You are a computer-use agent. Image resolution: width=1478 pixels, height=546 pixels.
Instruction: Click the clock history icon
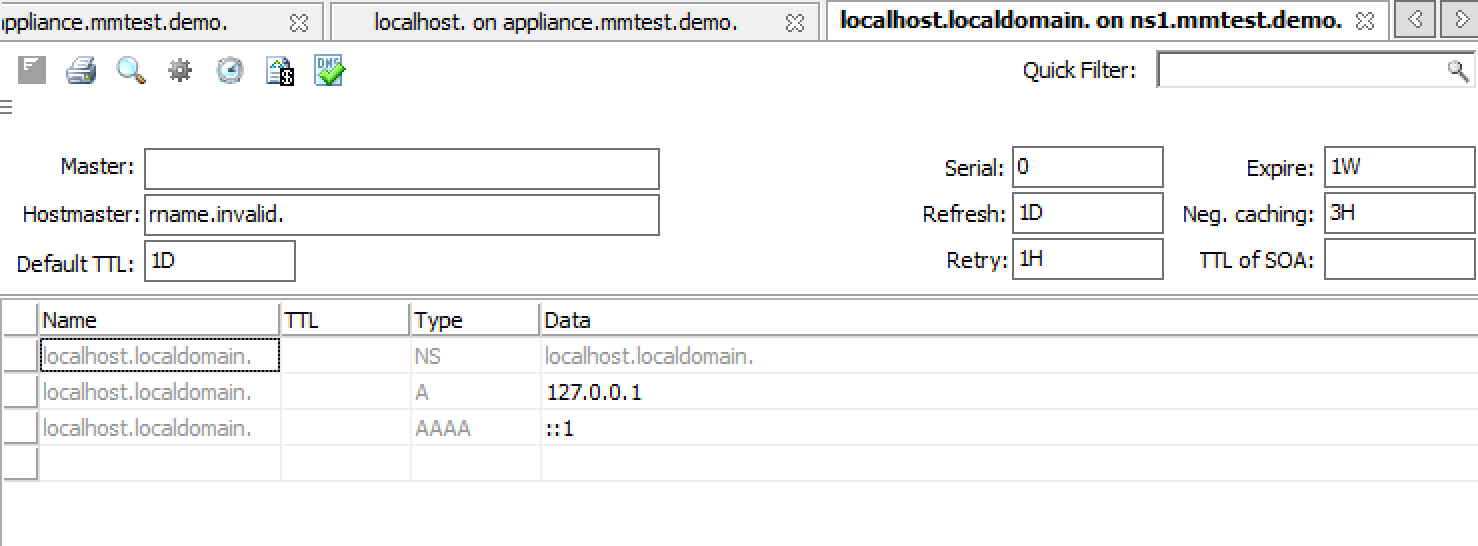230,70
